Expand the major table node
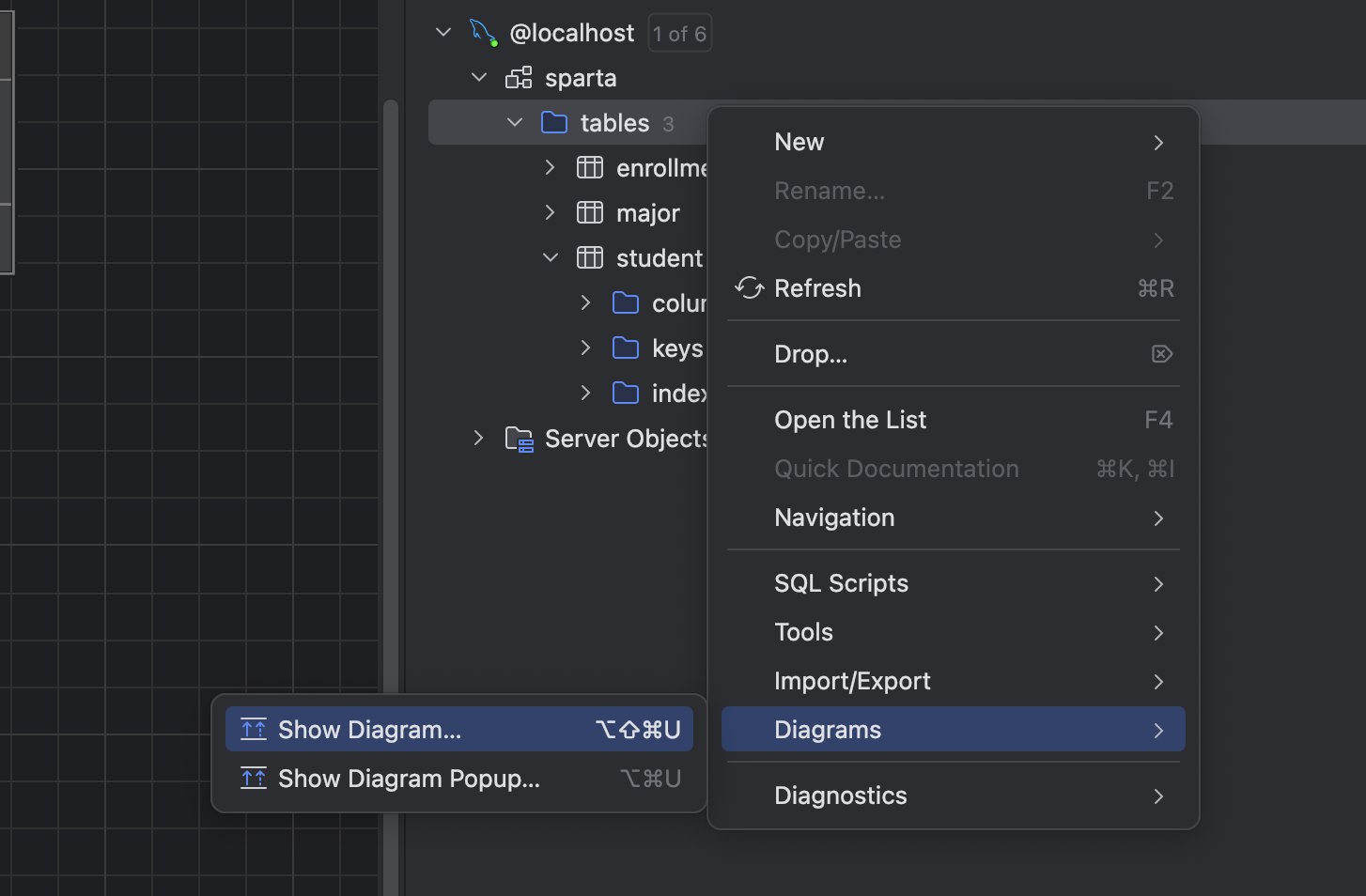 [x=551, y=213]
